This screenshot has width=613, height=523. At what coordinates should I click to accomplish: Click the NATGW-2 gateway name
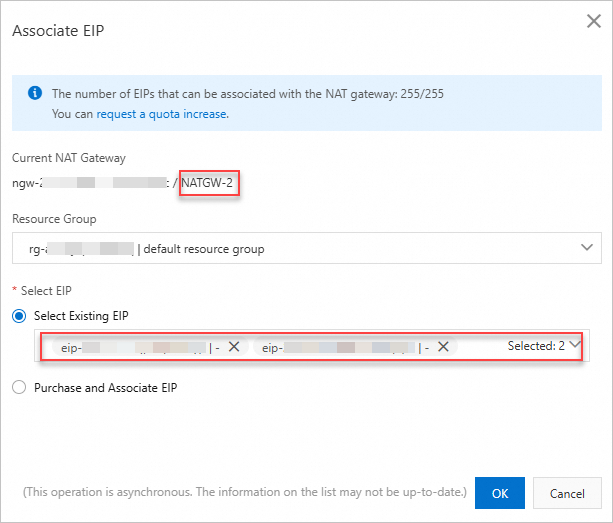click(207, 183)
